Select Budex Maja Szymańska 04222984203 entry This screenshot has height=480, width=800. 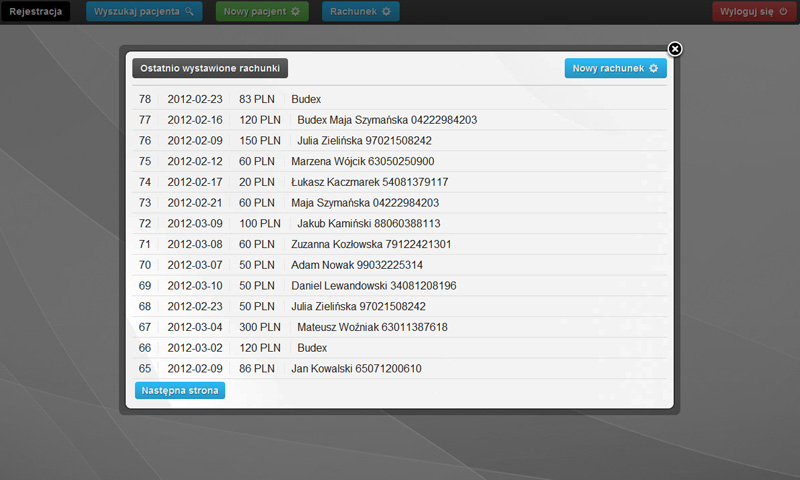[x=387, y=120]
